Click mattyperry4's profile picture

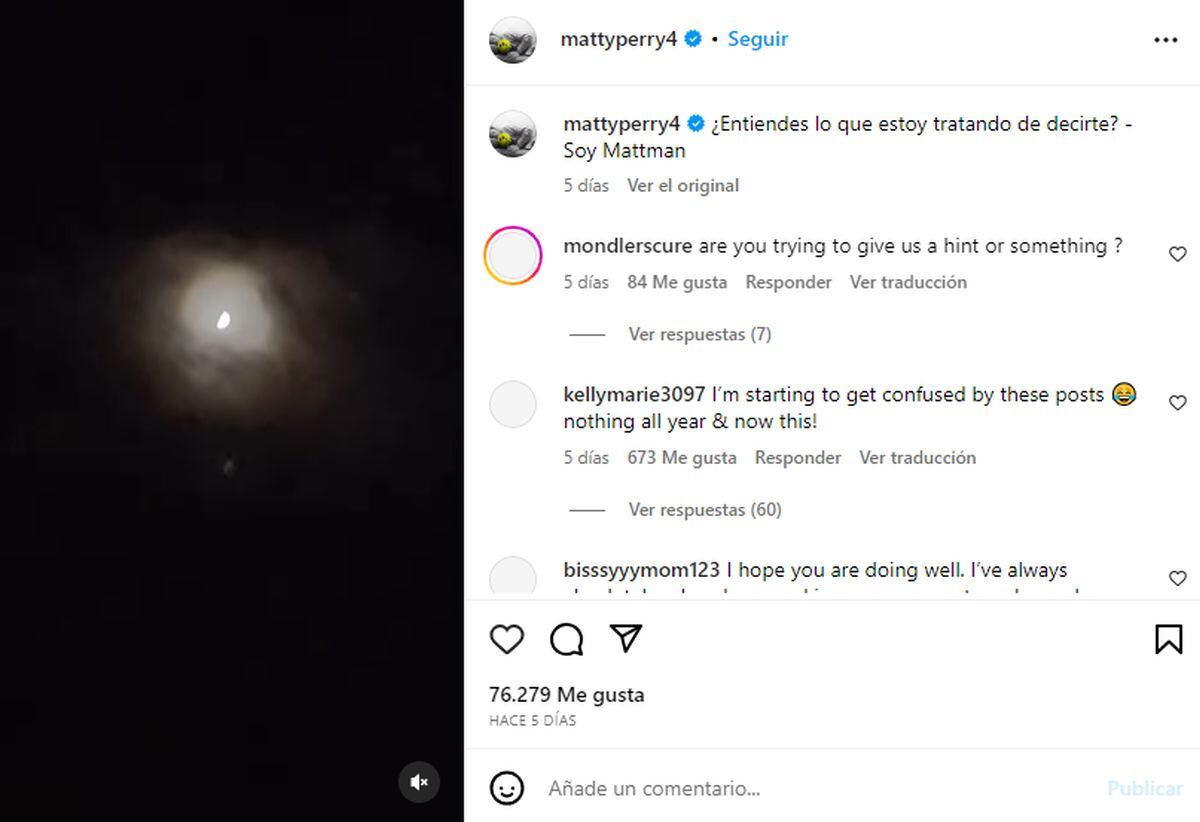tap(512, 38)
